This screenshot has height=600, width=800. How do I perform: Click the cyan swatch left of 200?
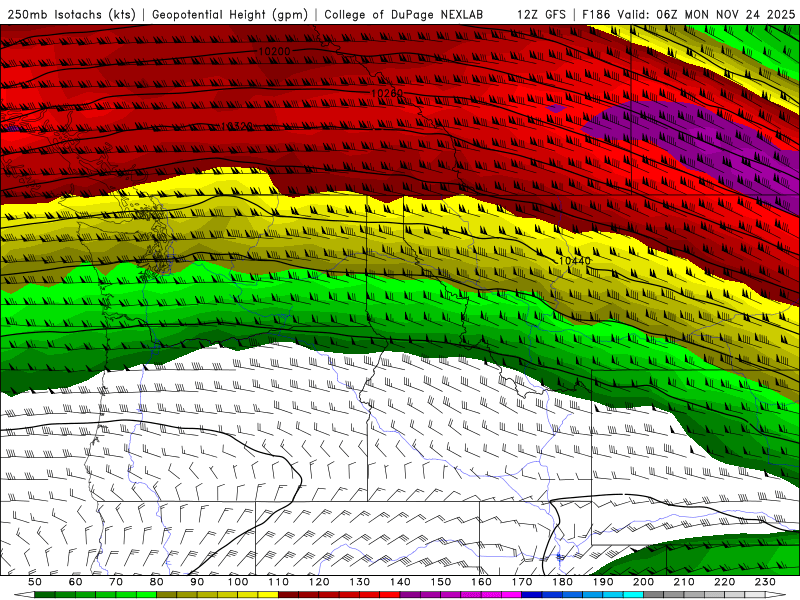click(633, 595)
